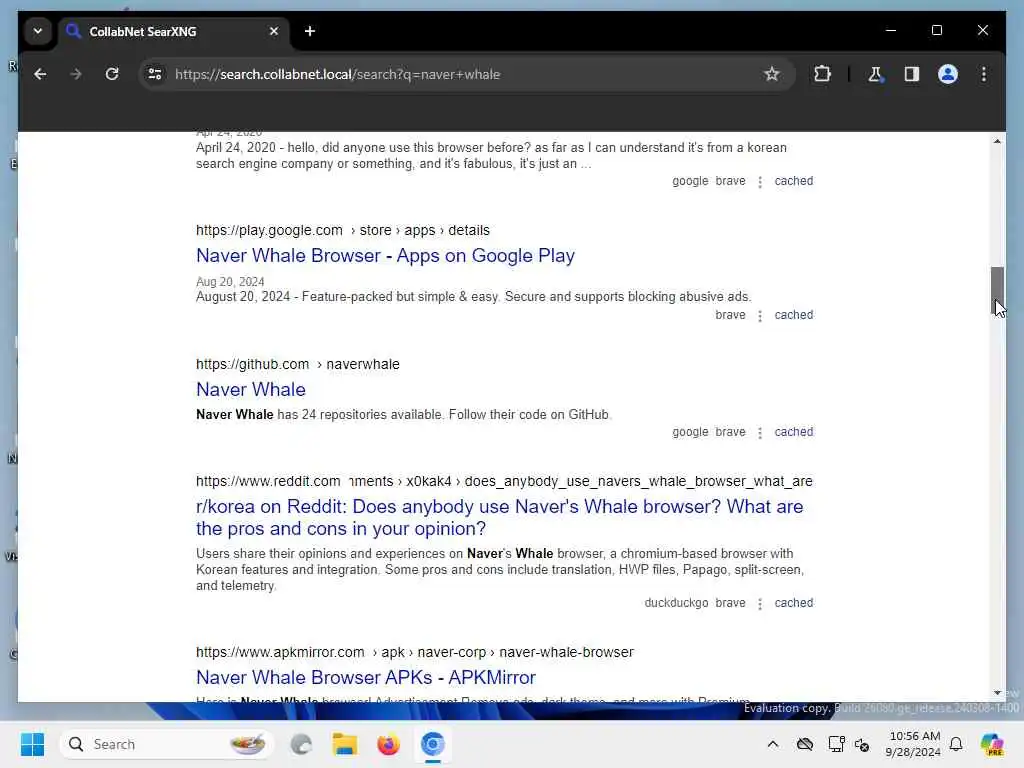Click the address bar URL
Image resolution: width=1024 pixels, height=768 pixels.
[x=337, y=74]
